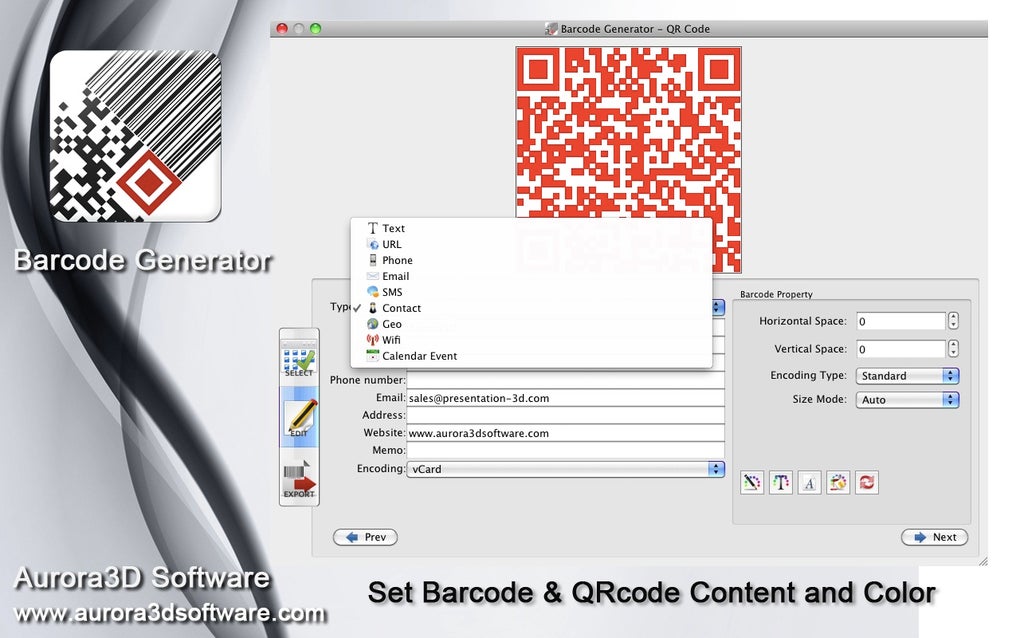This screenshot has width=1020, height=638.
Task: Open the Edit step in sidebar
Action: click(299, 418)
